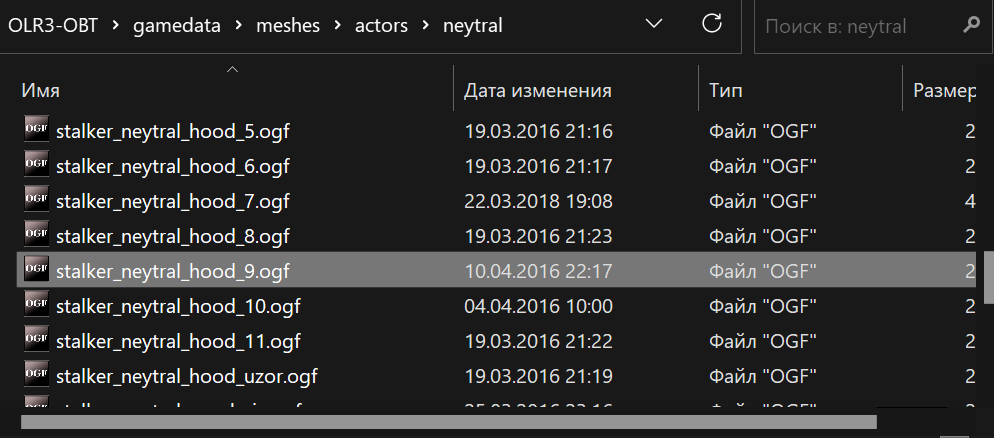Sort files by the Имя column
This screenshot has width=994, height=438.
(x=41, y=91)
